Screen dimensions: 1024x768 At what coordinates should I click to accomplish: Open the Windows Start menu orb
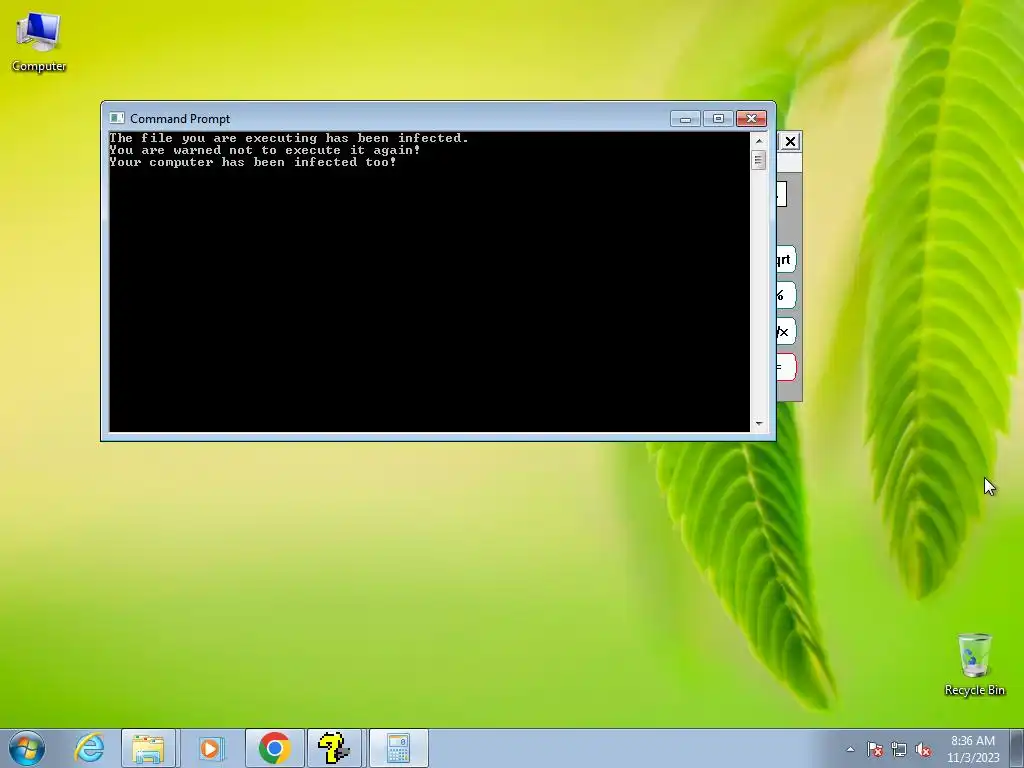[27, 748]
